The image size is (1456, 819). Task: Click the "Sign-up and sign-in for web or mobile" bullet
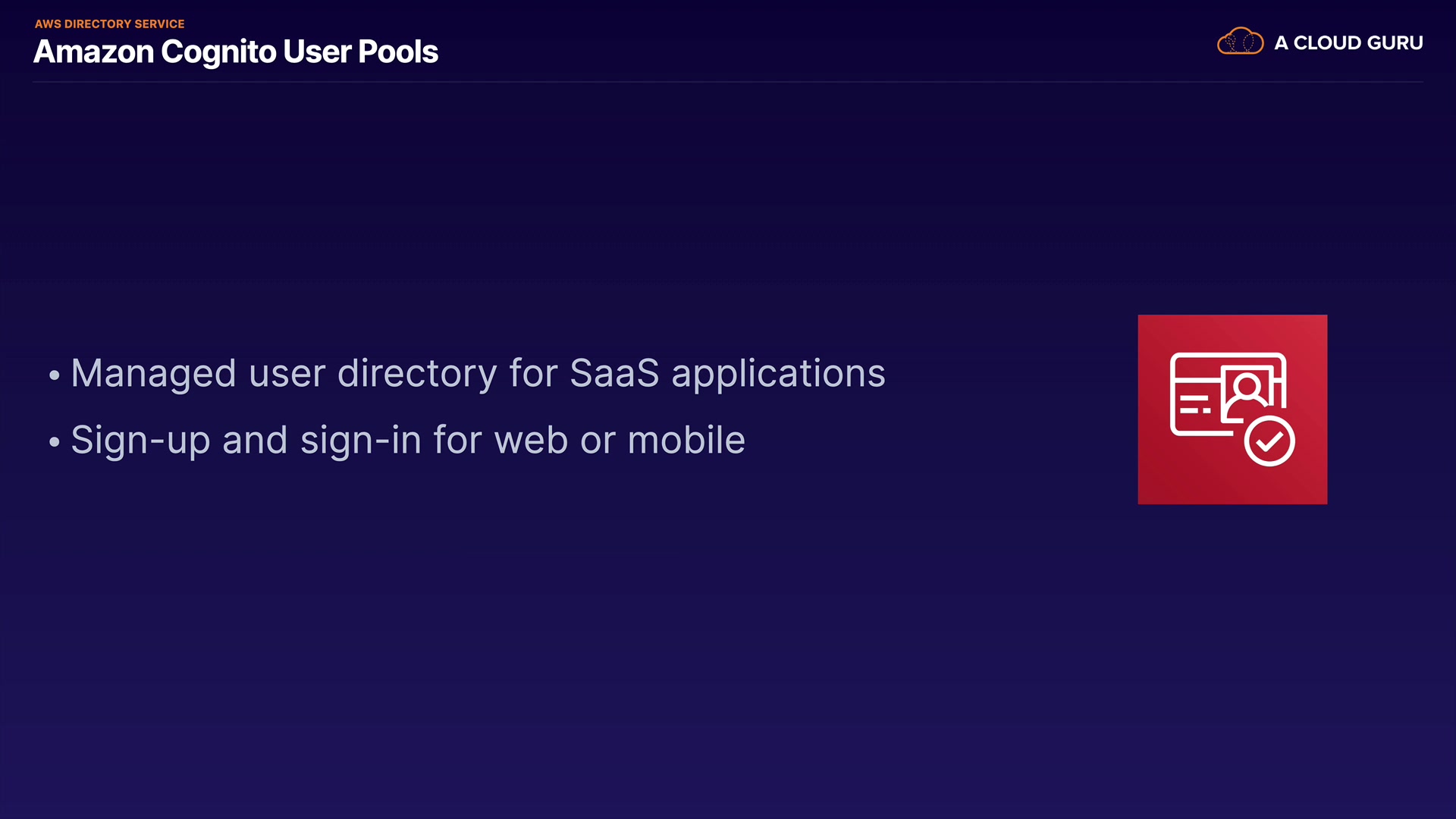click(x=408, y=441)
